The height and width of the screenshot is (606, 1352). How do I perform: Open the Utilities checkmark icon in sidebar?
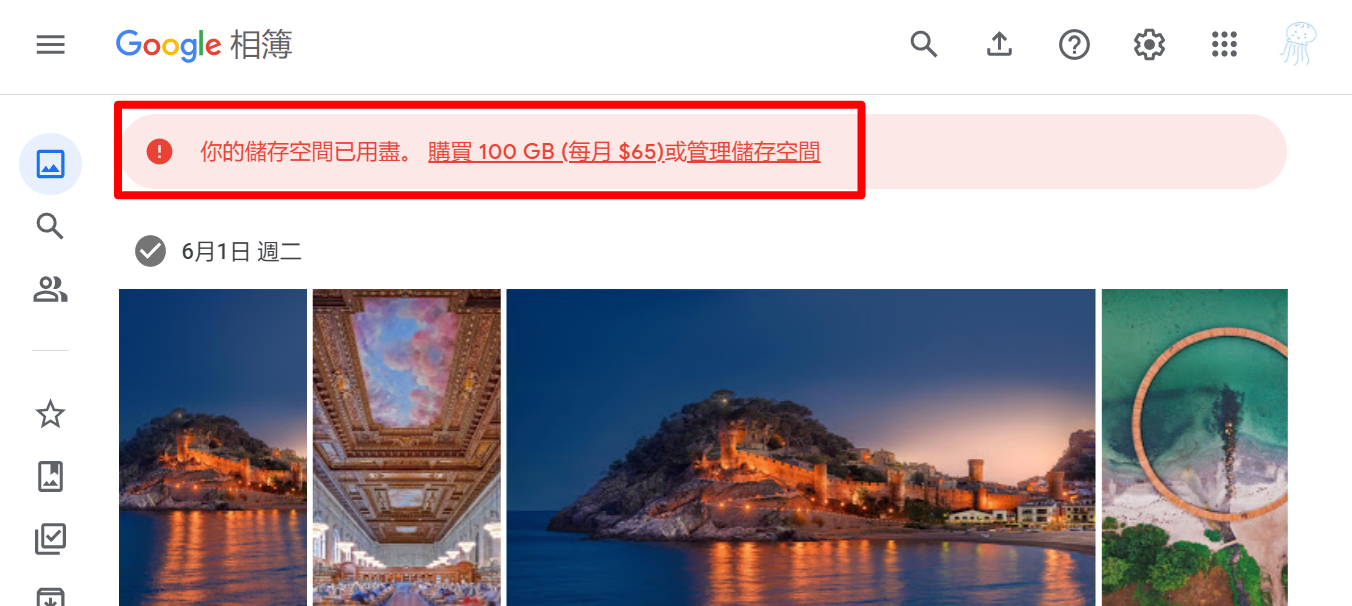tap(50, 539)
